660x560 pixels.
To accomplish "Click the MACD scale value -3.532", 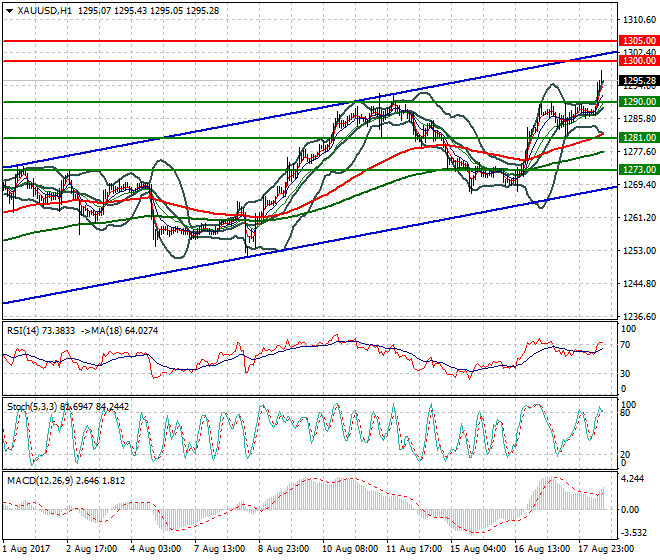I will click(634, 533).
